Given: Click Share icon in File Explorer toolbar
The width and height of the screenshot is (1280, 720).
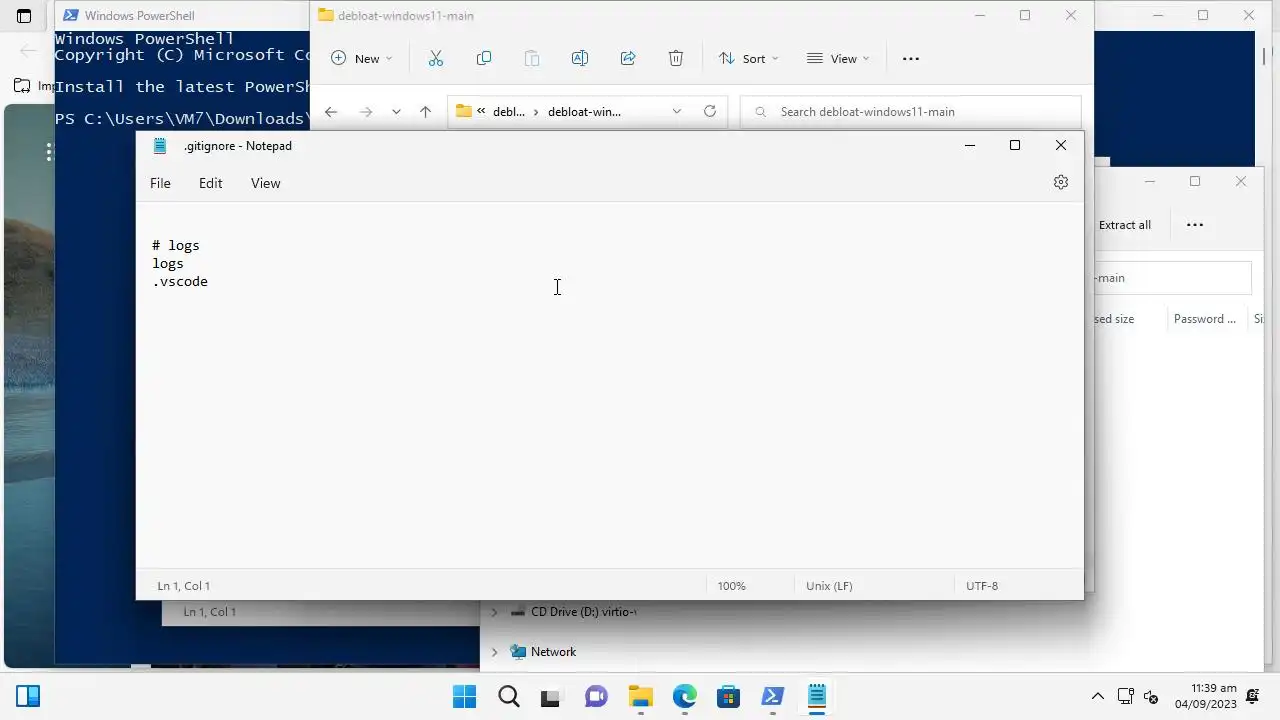Looking at the screenshot, I should [628, 58].
